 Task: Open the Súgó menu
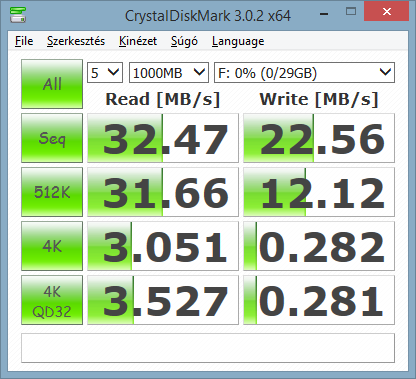pyautogui.click(x=184, y=41)
